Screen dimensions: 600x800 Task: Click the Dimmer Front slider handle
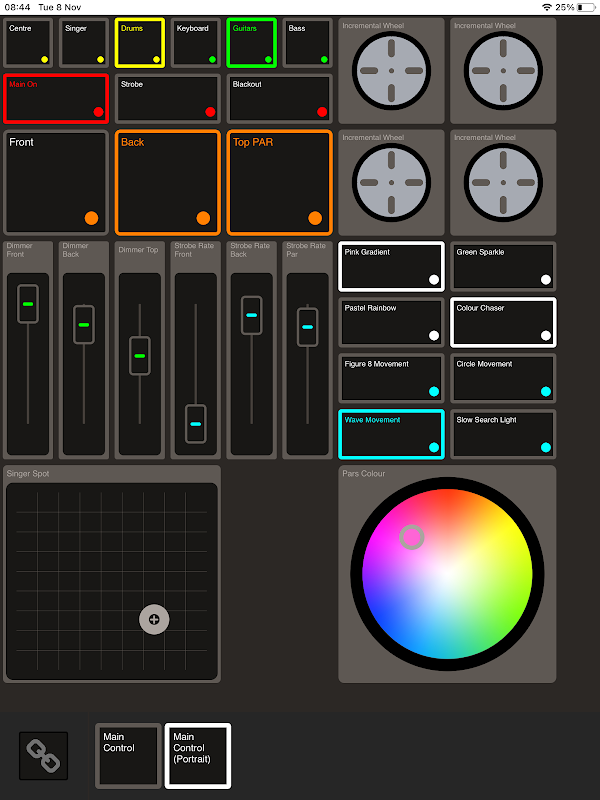coord(28,304)
